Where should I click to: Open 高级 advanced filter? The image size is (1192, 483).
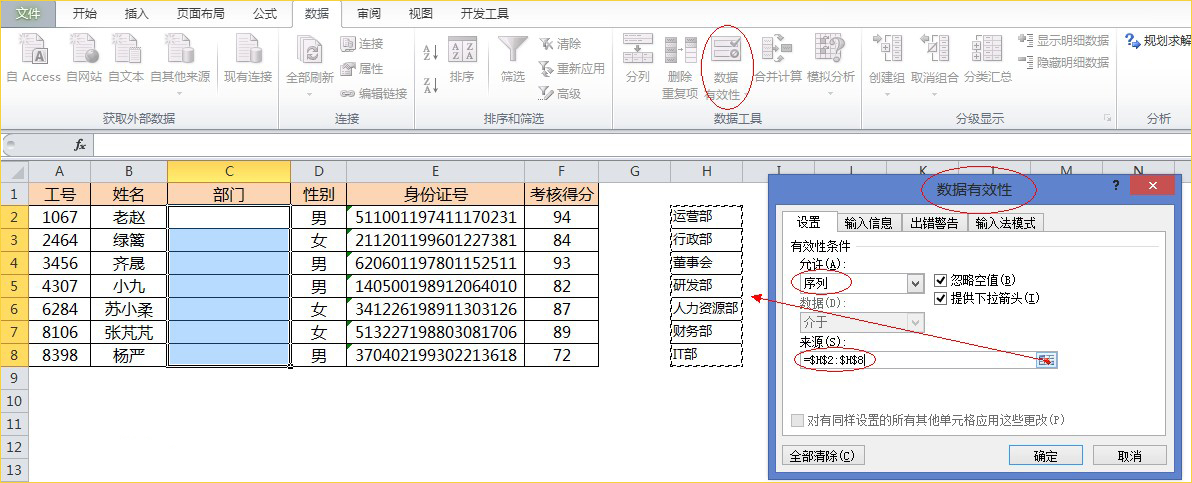click(x=560, y=94)
